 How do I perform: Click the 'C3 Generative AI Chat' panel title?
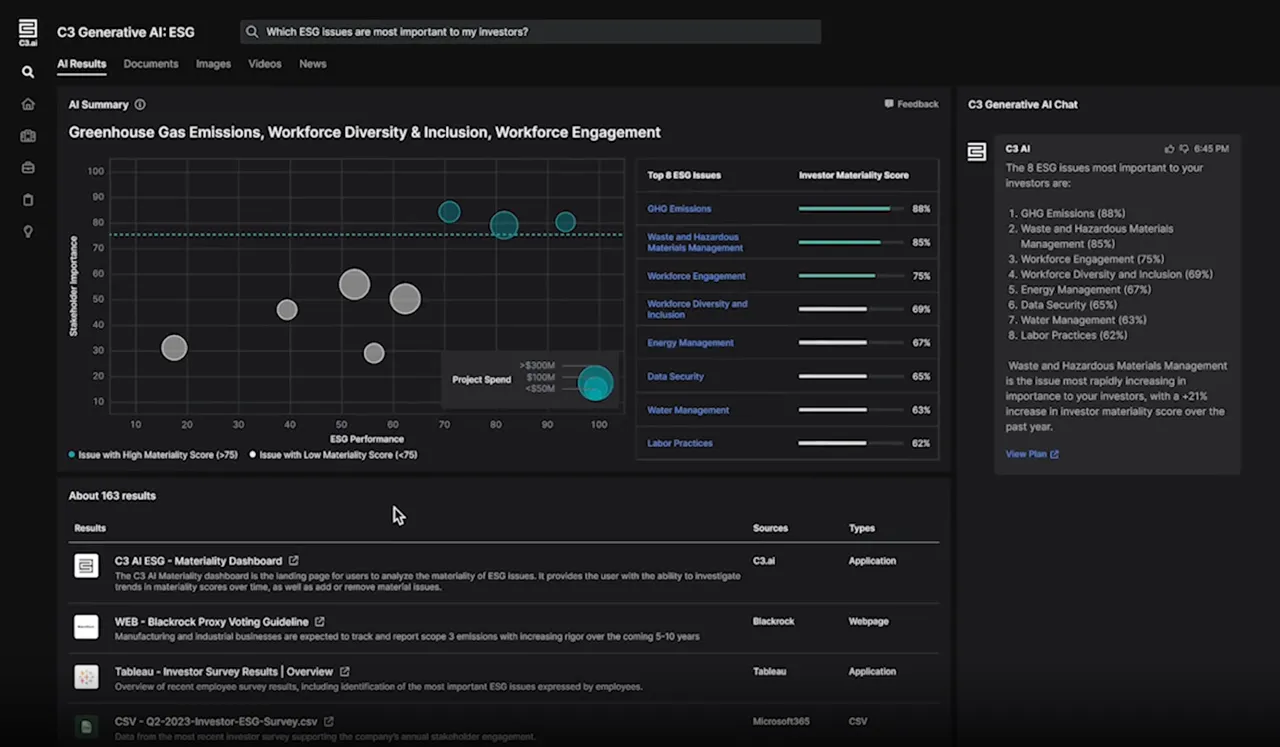pos(1023,104)
